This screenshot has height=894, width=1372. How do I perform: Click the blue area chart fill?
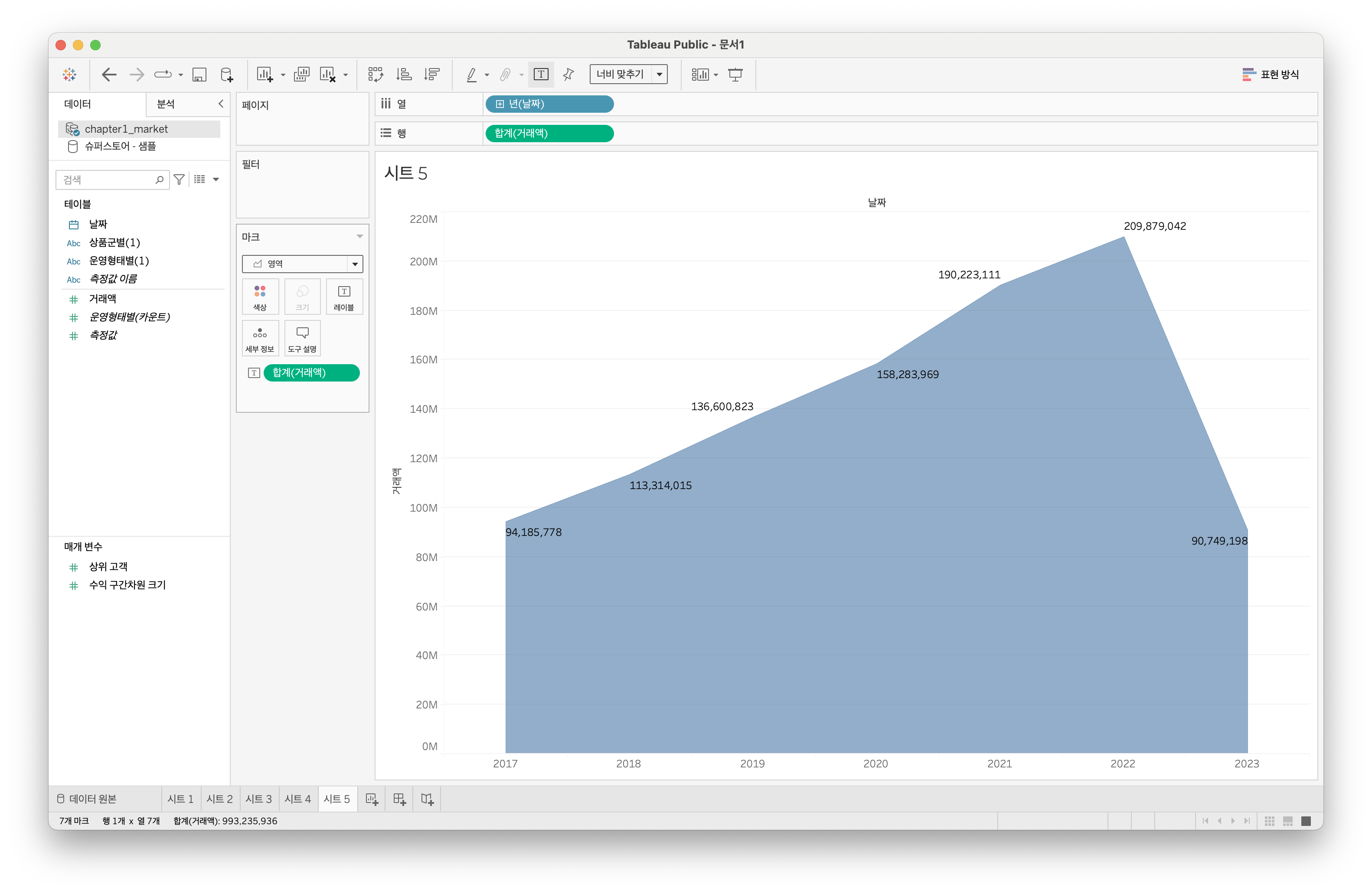click(865, 576)
